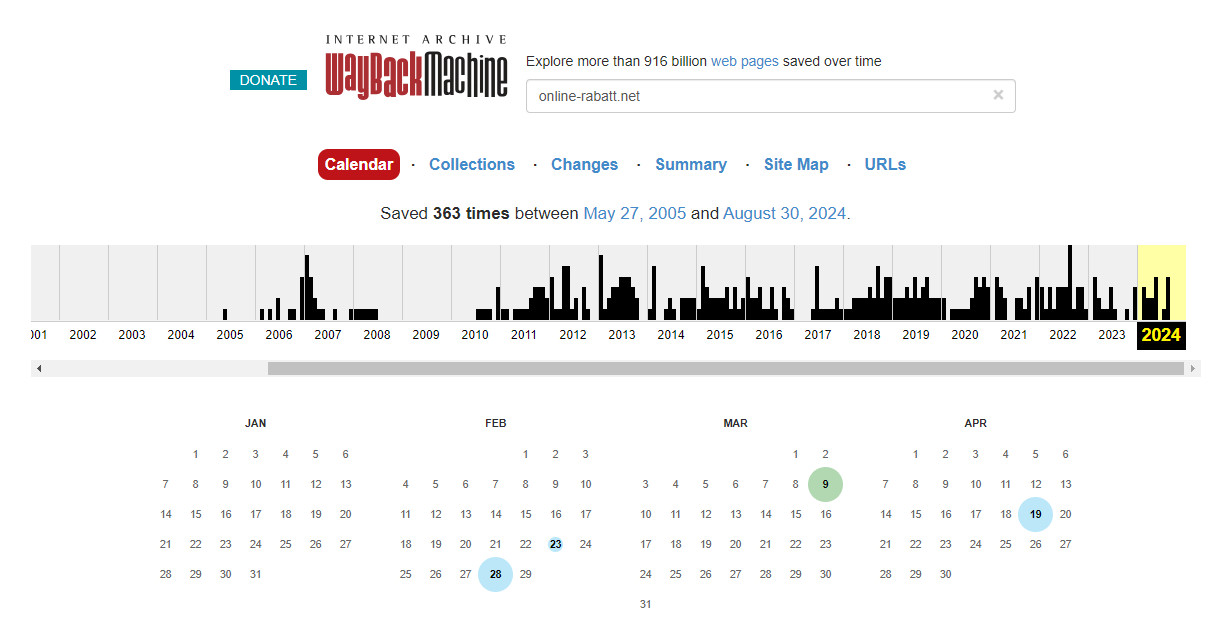The width and height of the screenshot is (1220, 621).
Task: Open the August 30, 2024 last capture link
Action: (785, 213)
